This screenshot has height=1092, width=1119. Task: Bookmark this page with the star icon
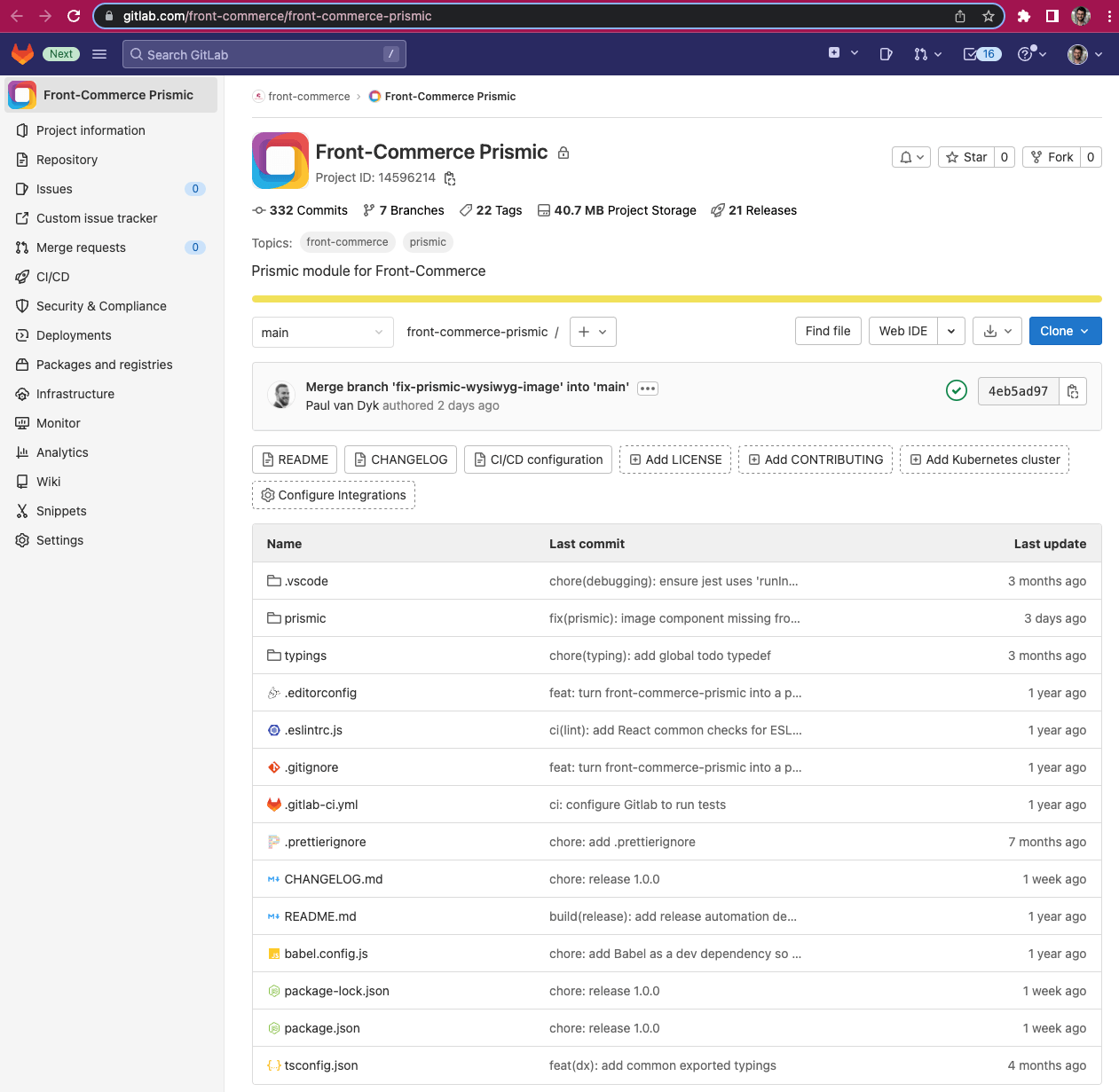(x=989, y=16)
